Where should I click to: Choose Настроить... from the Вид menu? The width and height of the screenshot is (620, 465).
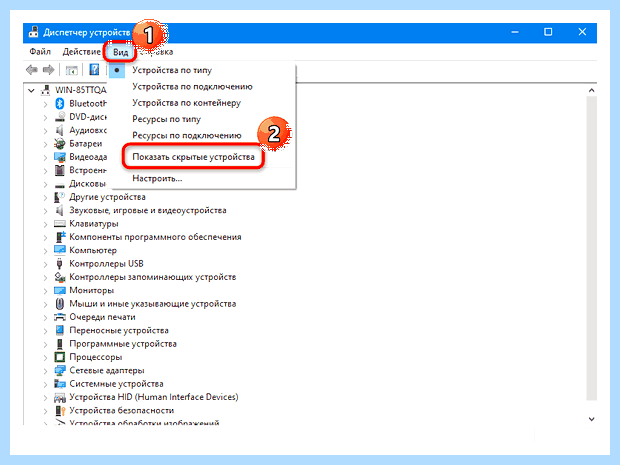(157, 178)
